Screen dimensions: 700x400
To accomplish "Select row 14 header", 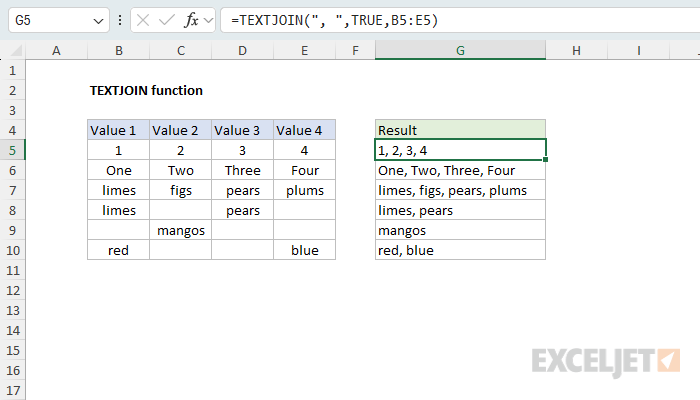I will tap(12, 330).
